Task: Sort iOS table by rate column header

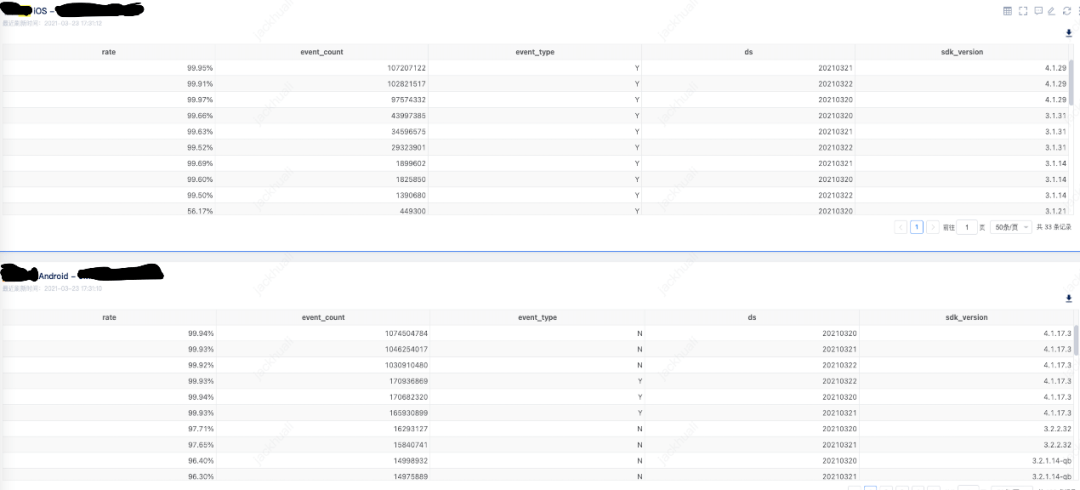Action: click(108, 51)
